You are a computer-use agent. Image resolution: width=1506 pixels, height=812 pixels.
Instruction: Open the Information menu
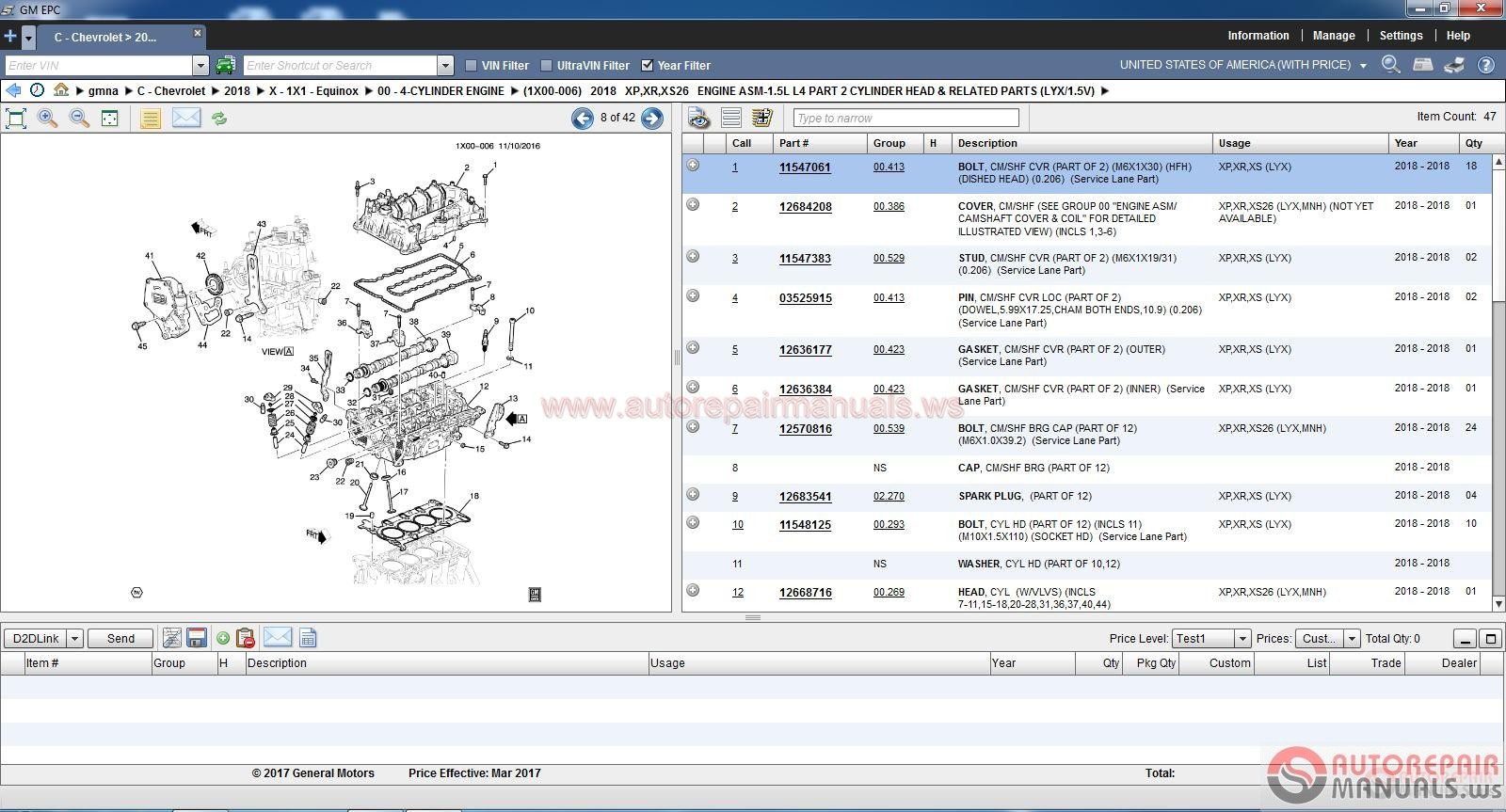coord(1258,36)
